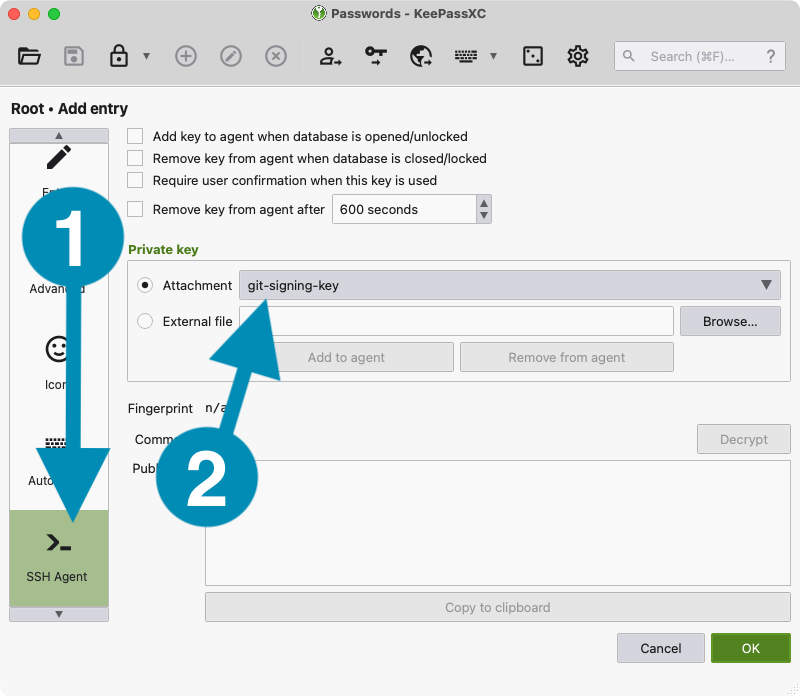The image size is (800, 696).
Task: Switch to the SSH Agent section
Action: point(58,556)
